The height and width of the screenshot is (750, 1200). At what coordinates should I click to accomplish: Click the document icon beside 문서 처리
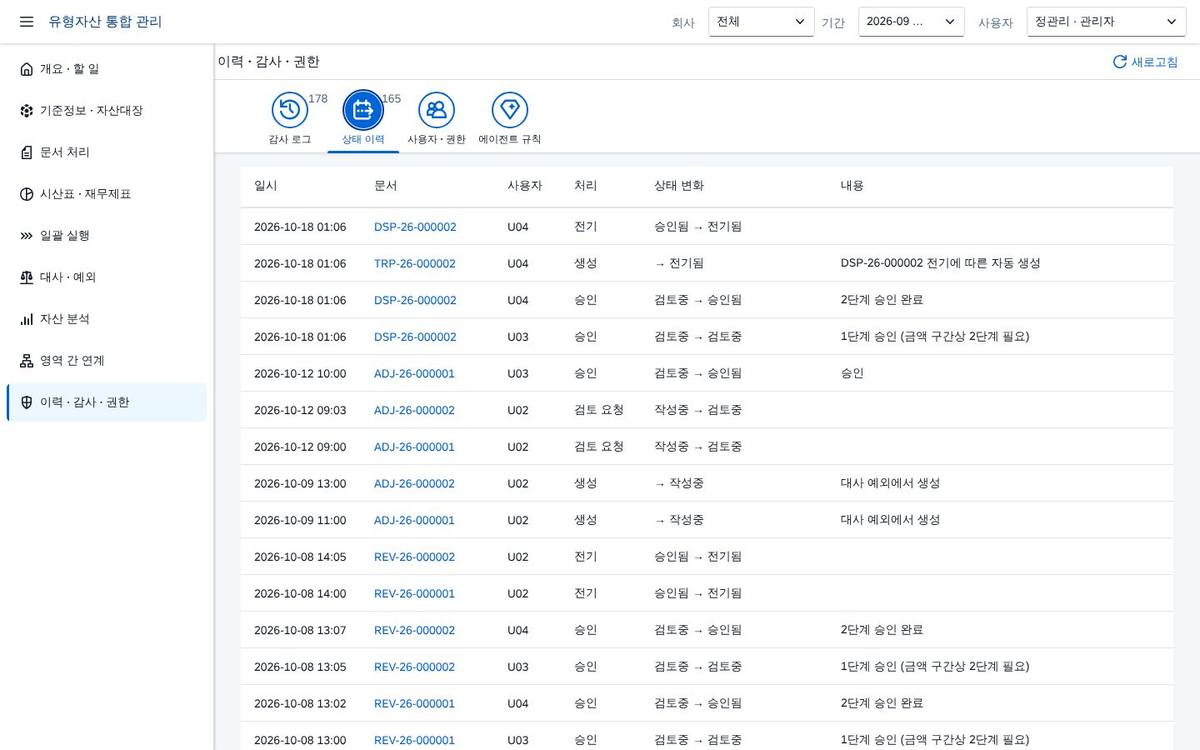27,152
